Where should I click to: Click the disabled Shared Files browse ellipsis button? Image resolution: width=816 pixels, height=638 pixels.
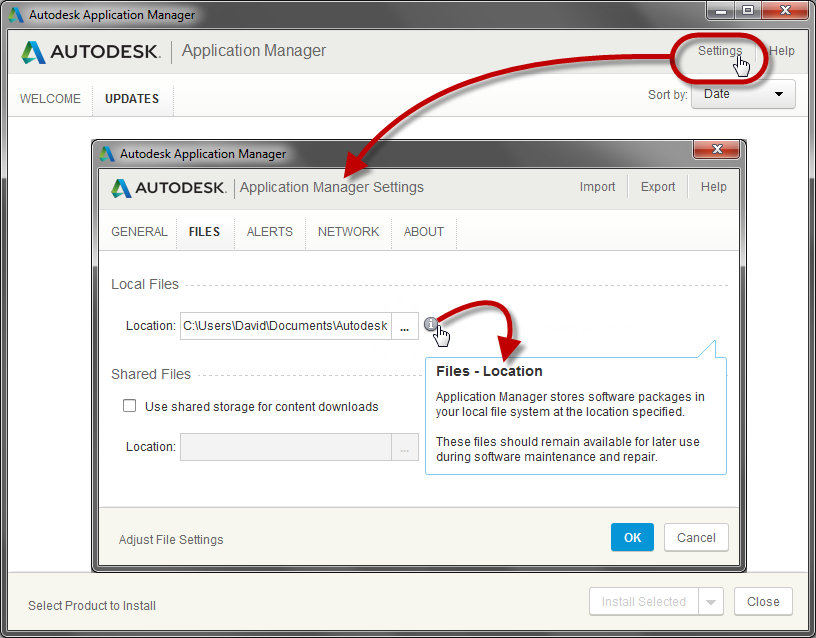click(x=404, y=447)
